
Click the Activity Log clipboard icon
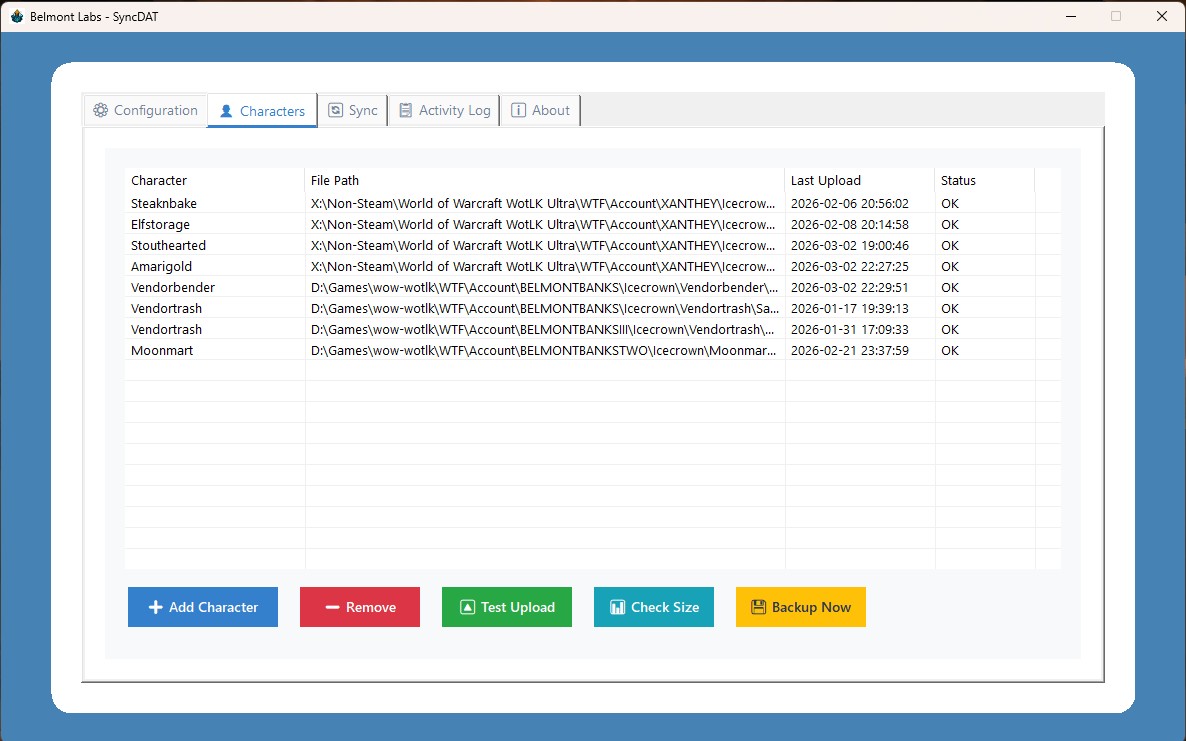(x=406, y=111)
